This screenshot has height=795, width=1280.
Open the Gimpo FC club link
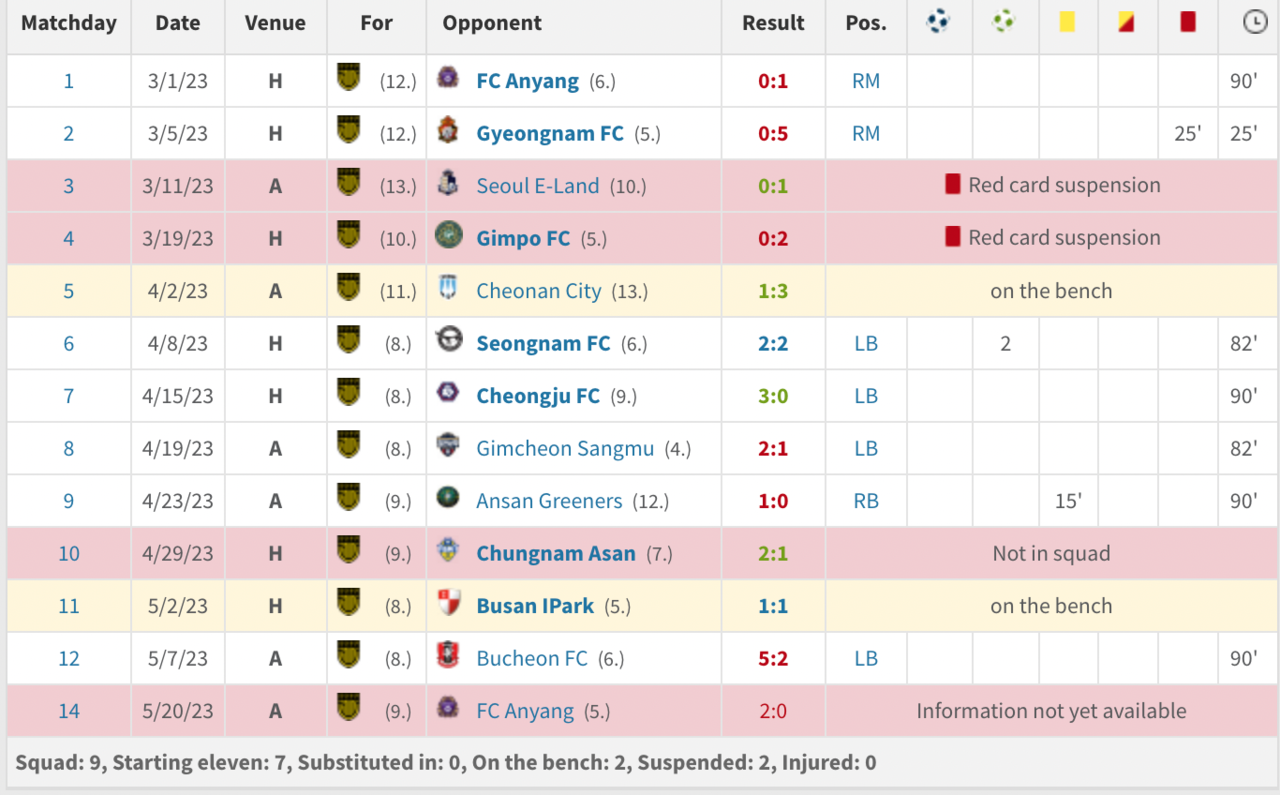pyautogui.click(x=523, y=238)
